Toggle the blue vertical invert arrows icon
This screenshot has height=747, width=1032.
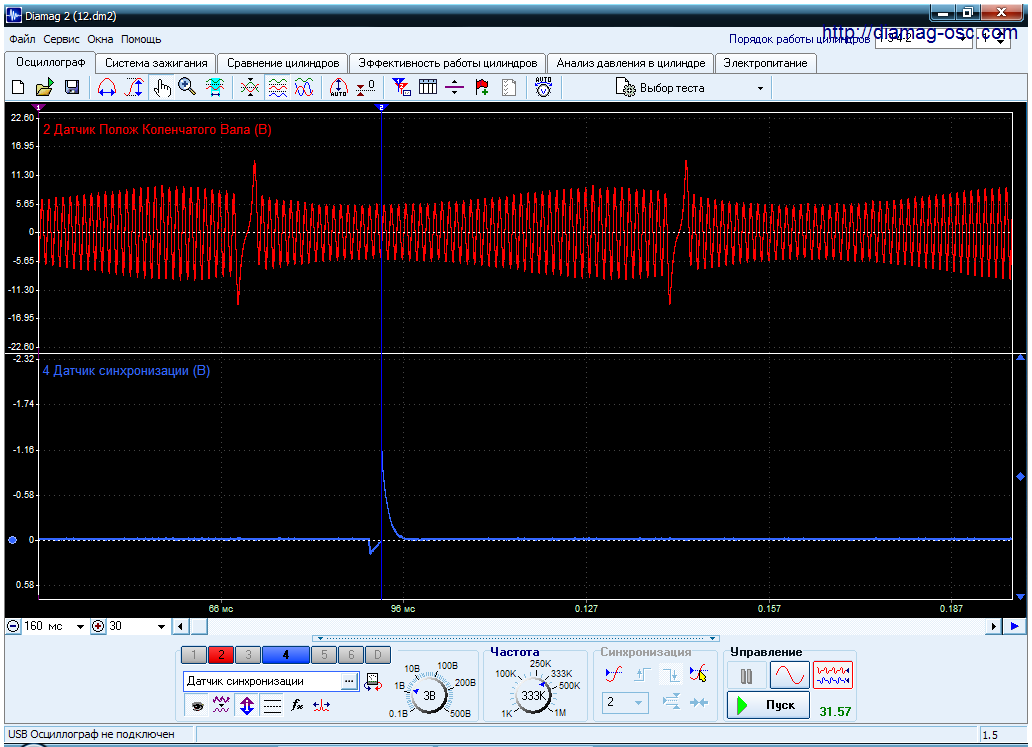(247, 706)
